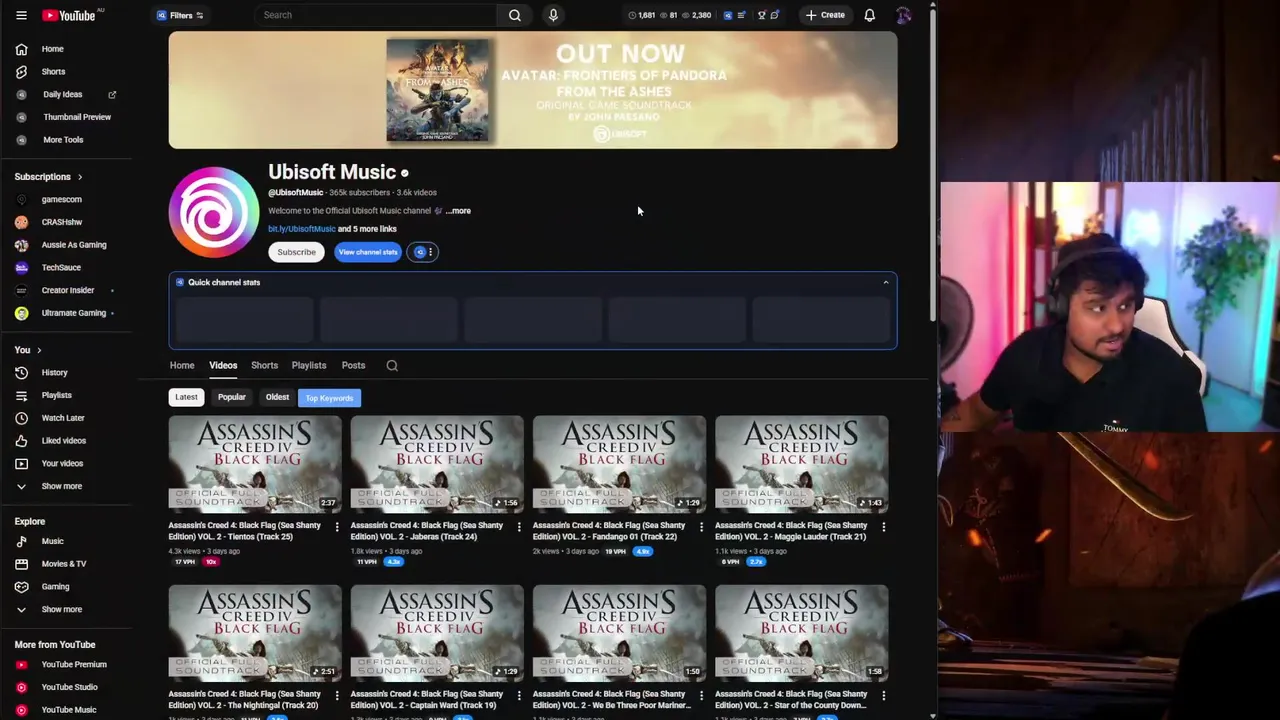The width and height of the screenshot is (1280, 720).
Task: Open the notifications bell
Action: tap(869, 15)
